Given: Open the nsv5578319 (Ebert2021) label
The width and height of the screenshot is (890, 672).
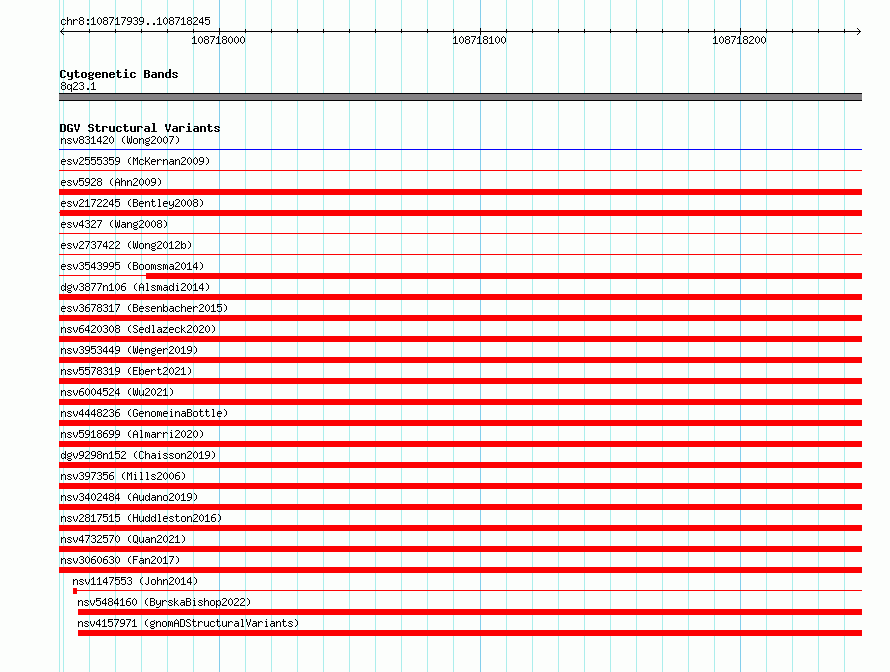Looking at the screenshot, I should [x=126, y=371].
